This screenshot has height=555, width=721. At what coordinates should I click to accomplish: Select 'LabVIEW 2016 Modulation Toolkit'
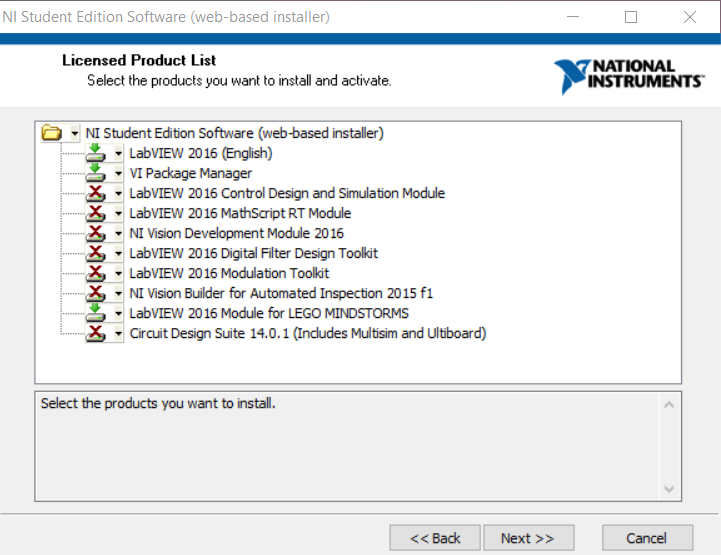(x=229, y=273)
